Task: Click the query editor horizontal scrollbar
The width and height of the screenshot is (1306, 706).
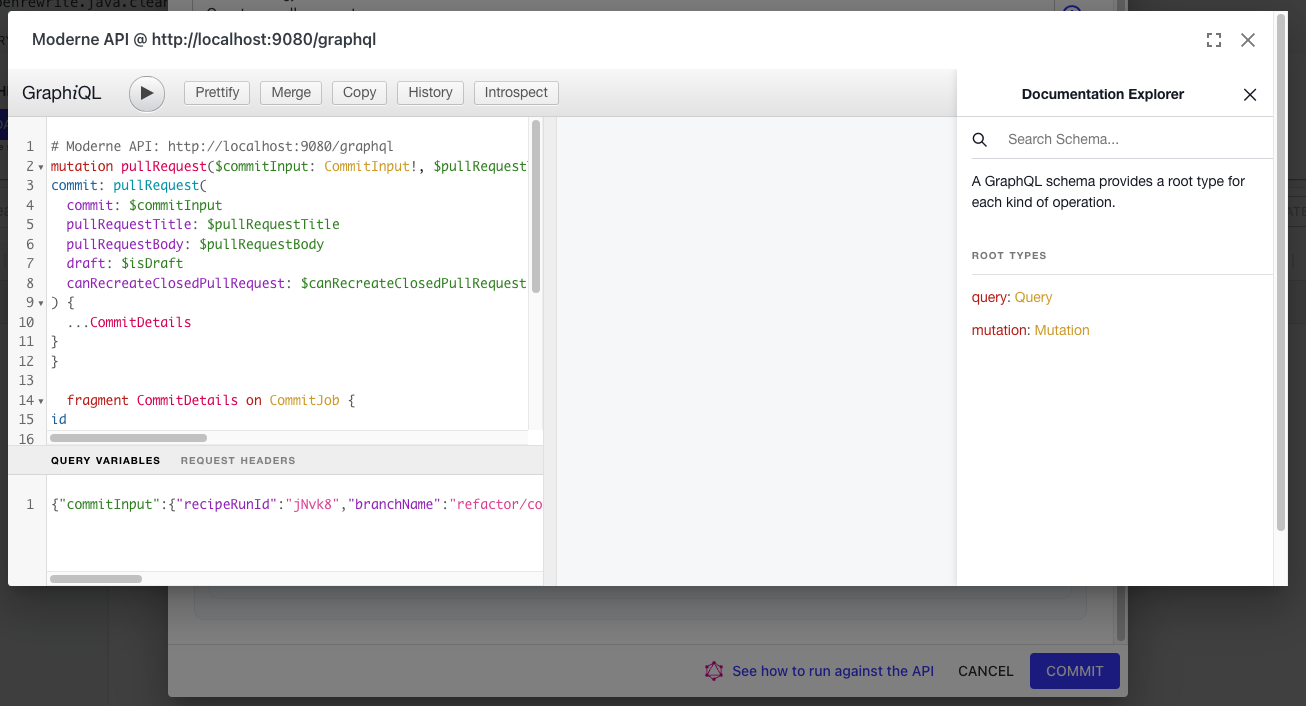Action: coord(128,438)
